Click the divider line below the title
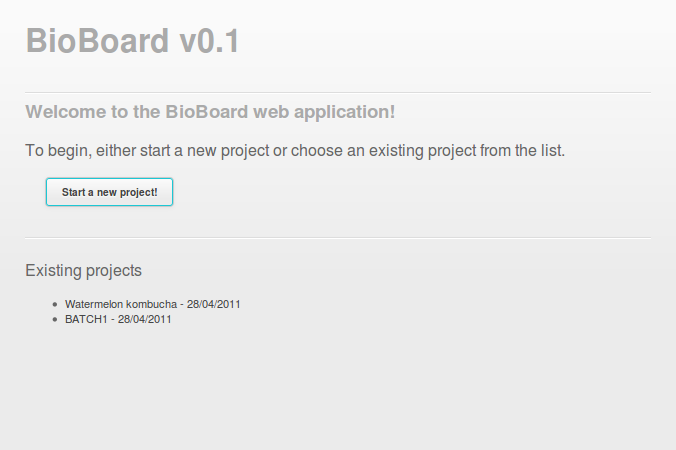 coord(337,92)
